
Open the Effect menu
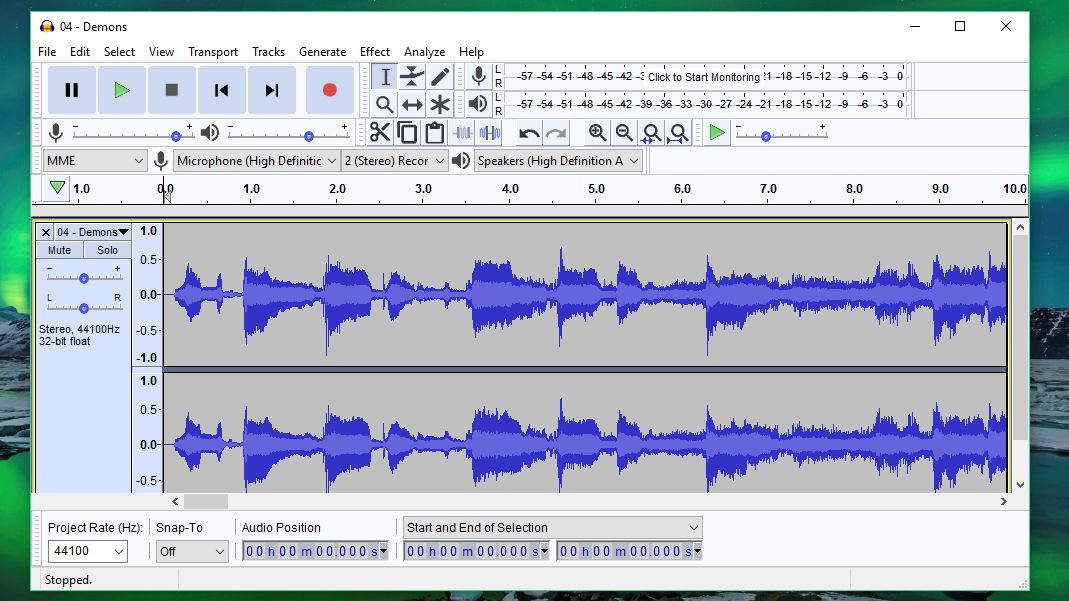click(374, 51)
